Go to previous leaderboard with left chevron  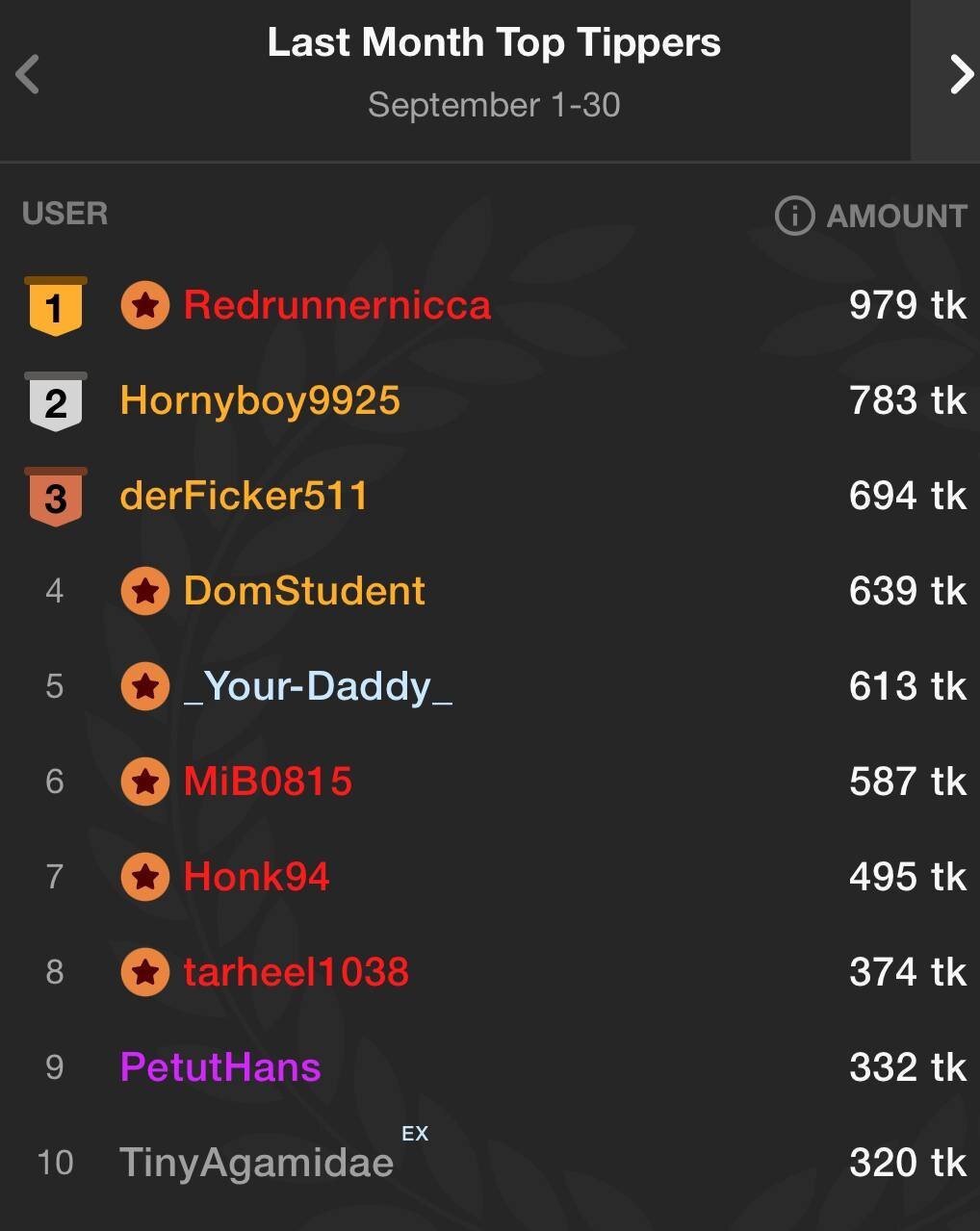coord(28,75)
